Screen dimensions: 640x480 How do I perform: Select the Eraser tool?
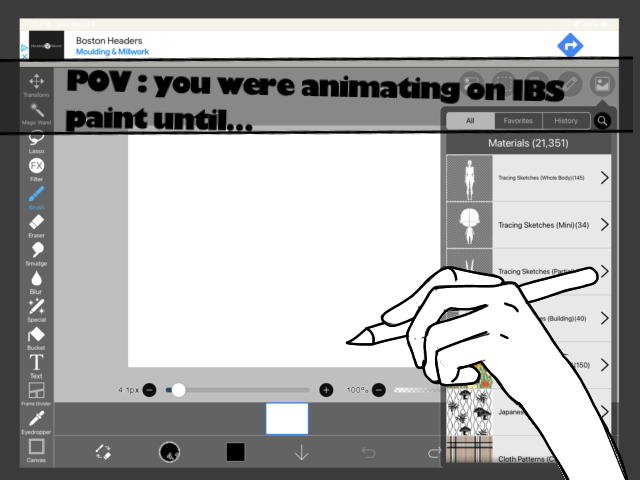(36, 222)
